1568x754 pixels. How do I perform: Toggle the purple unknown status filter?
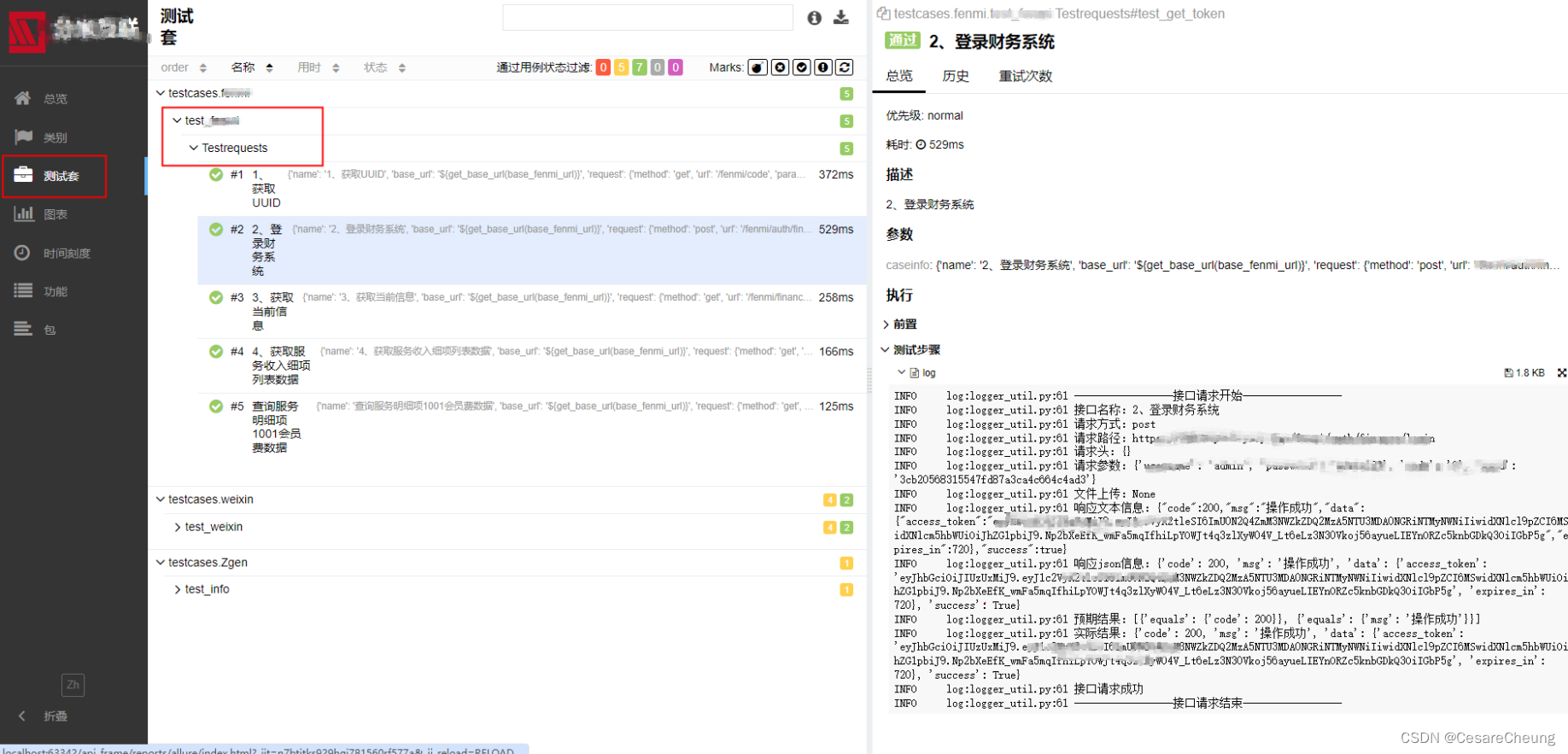676,67
